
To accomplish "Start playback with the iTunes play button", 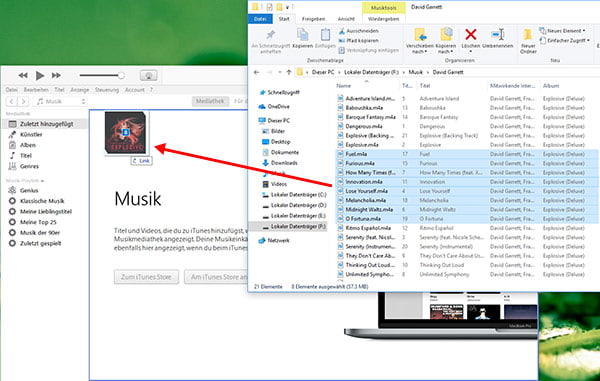I will point(40,75).
